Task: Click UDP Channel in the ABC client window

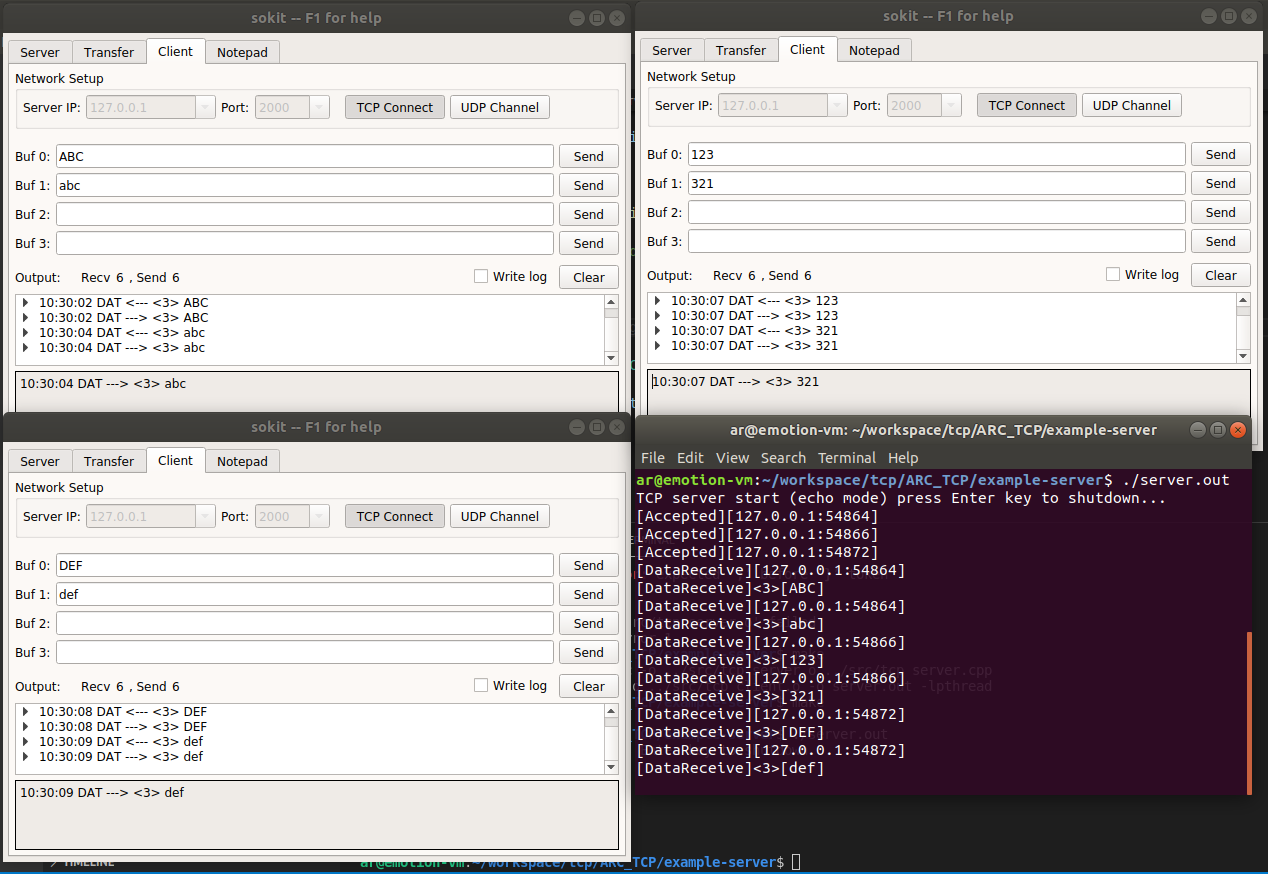Action: click(500, 107)
